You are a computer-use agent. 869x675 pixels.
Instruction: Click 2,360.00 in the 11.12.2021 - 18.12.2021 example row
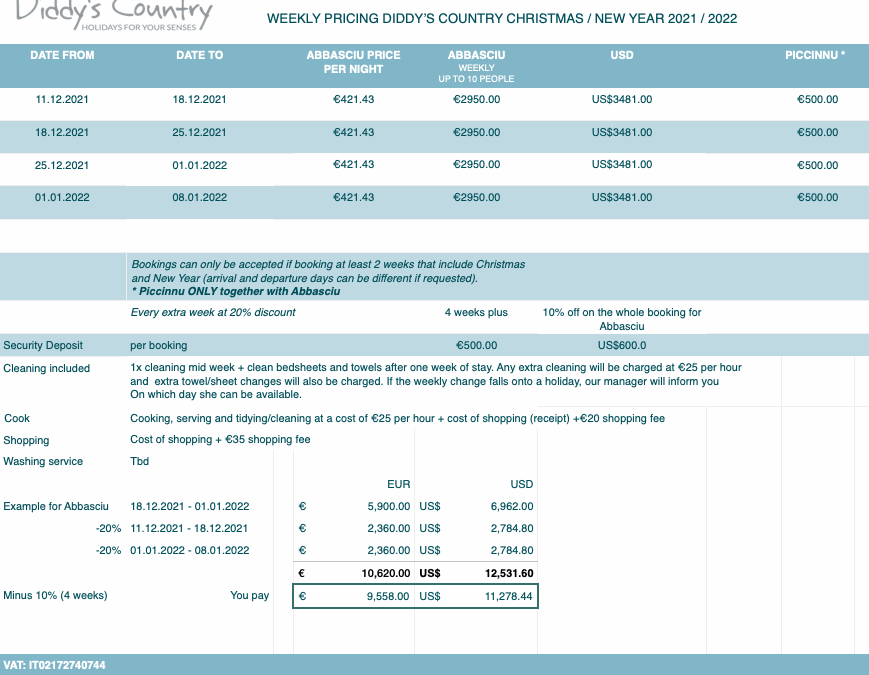coord(389,529)
